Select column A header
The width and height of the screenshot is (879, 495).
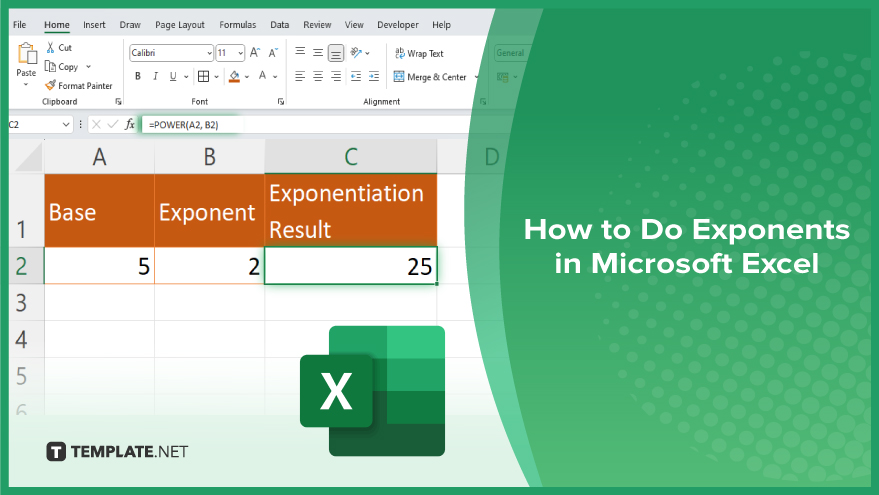[100, 157]
